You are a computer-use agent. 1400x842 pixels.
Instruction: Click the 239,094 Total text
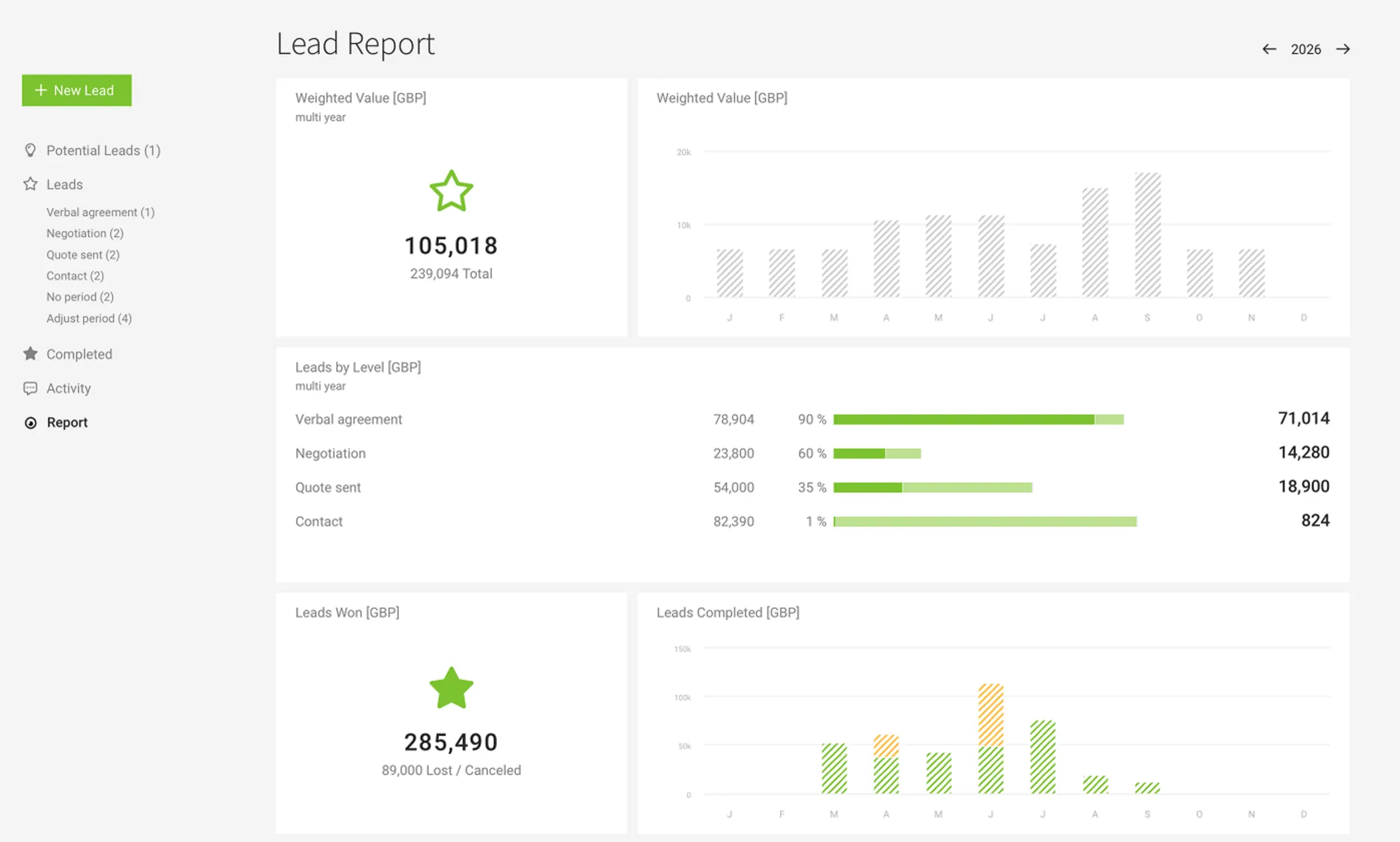click(451, 274)
